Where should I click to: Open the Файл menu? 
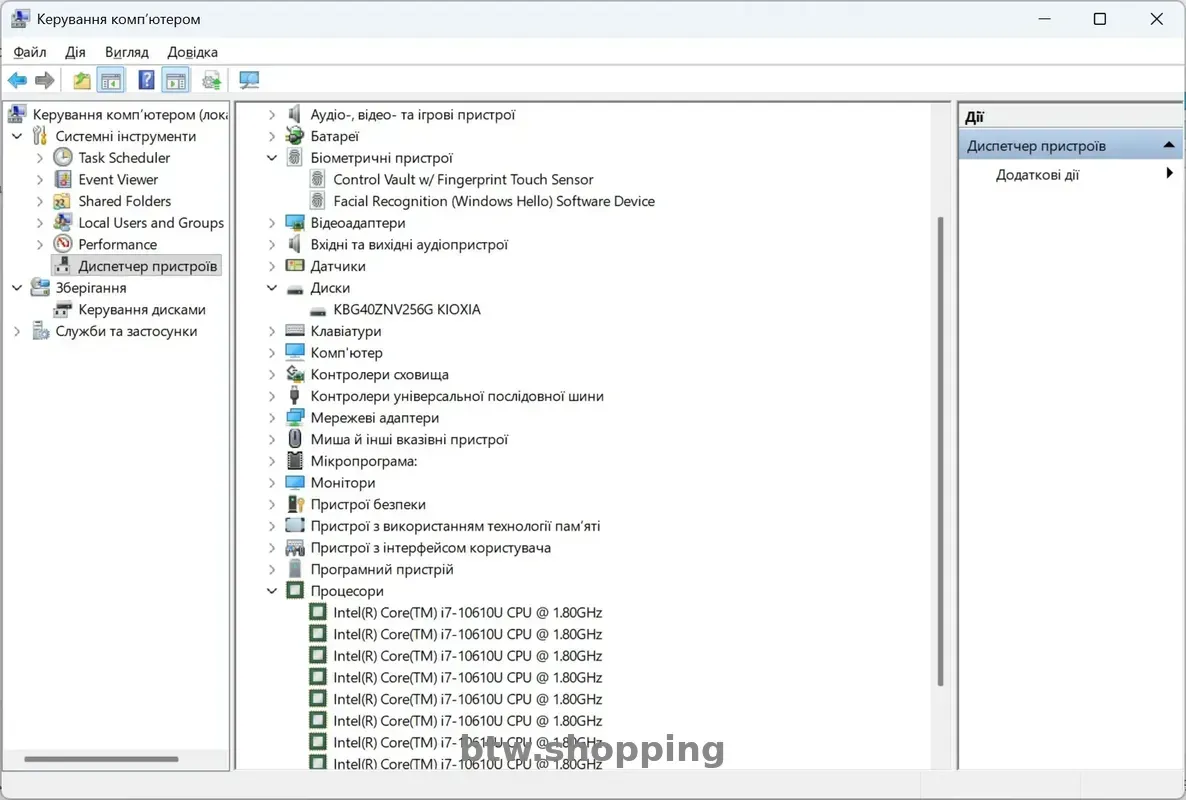coord(30,52)
